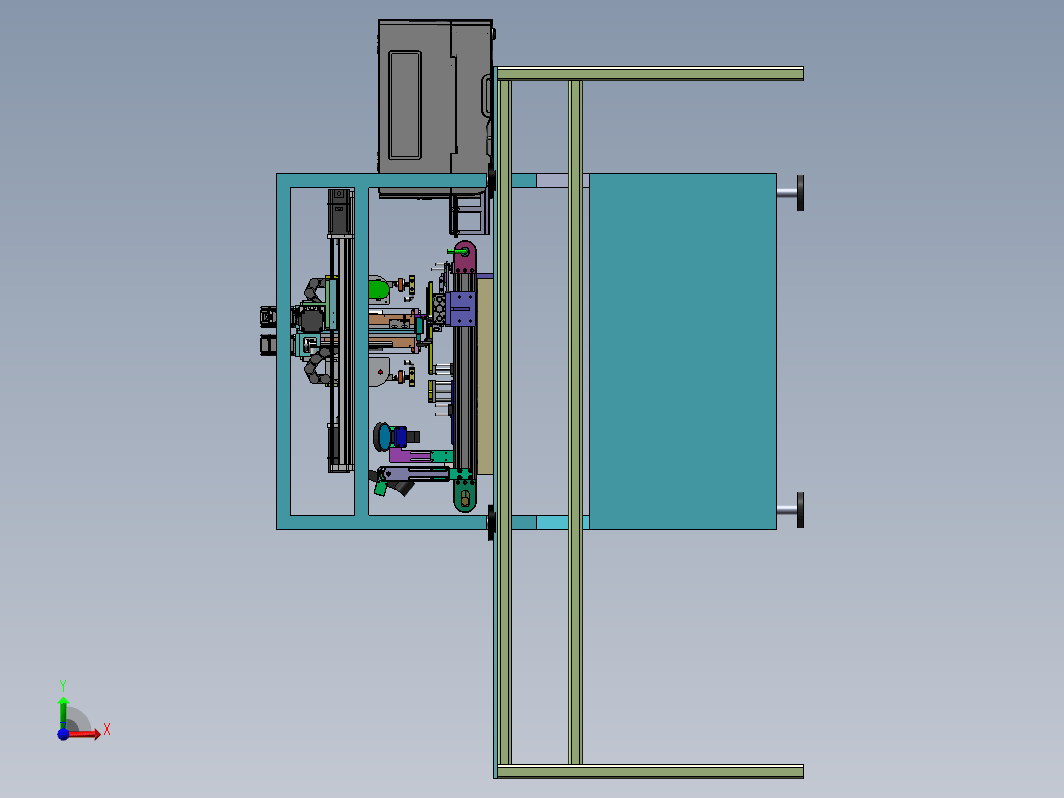This screenshot has height=798, width=1064.
Task: Click the blue Z axis ball of the triad
Action: click(x=63, y=734)
